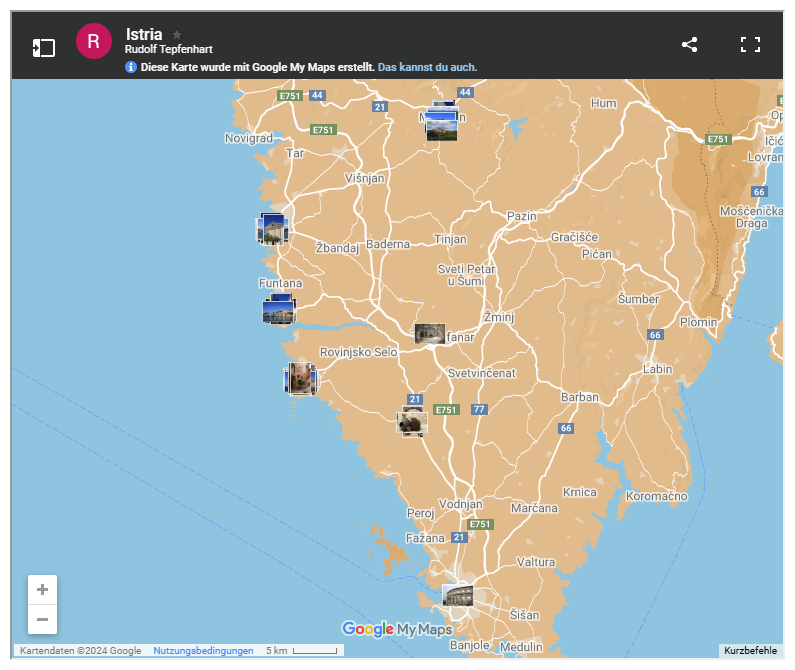This screenshot has height=670, width=795.
Task: Zoom out with the minus button
Action: (42, 619)
